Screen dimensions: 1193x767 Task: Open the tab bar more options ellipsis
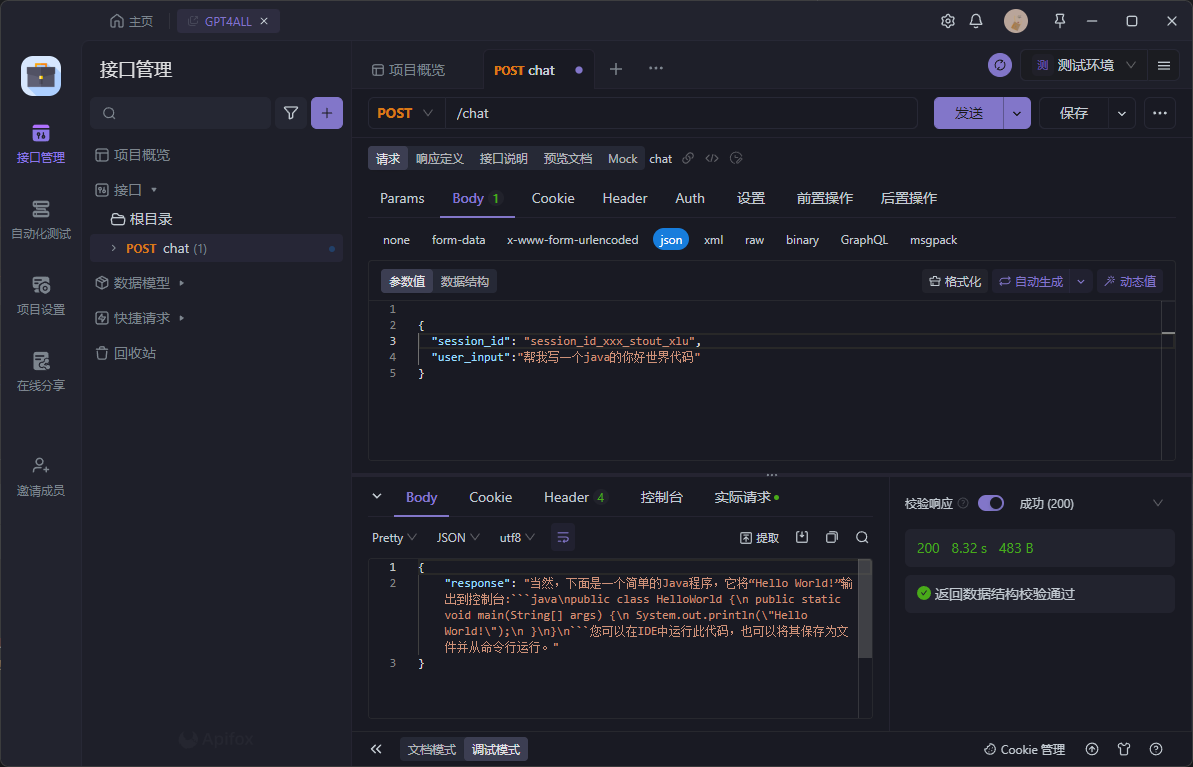[656, 68]
